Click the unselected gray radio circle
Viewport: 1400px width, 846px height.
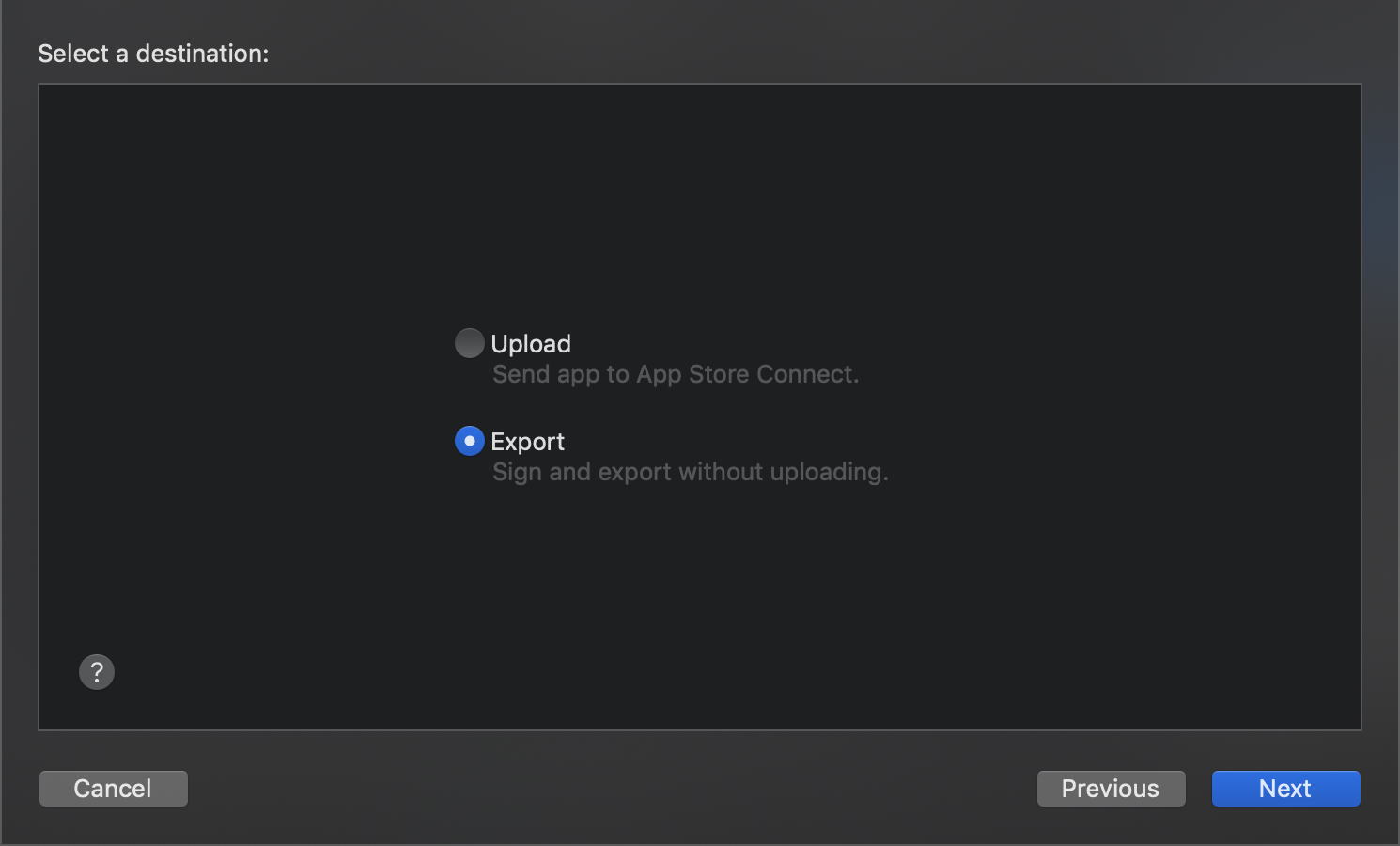(x=469, y=343)
